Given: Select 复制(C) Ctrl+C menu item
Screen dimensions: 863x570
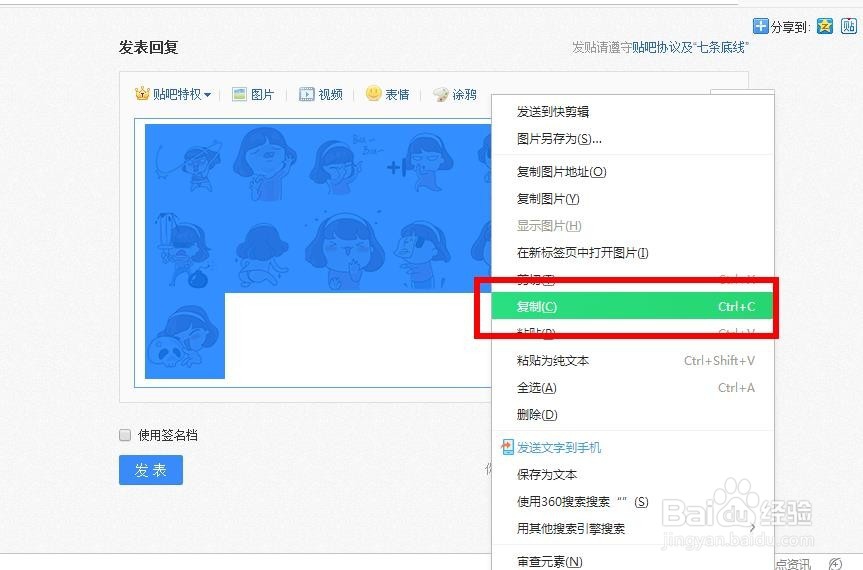Looking at the screenshot, I should (x=633, y=306).
